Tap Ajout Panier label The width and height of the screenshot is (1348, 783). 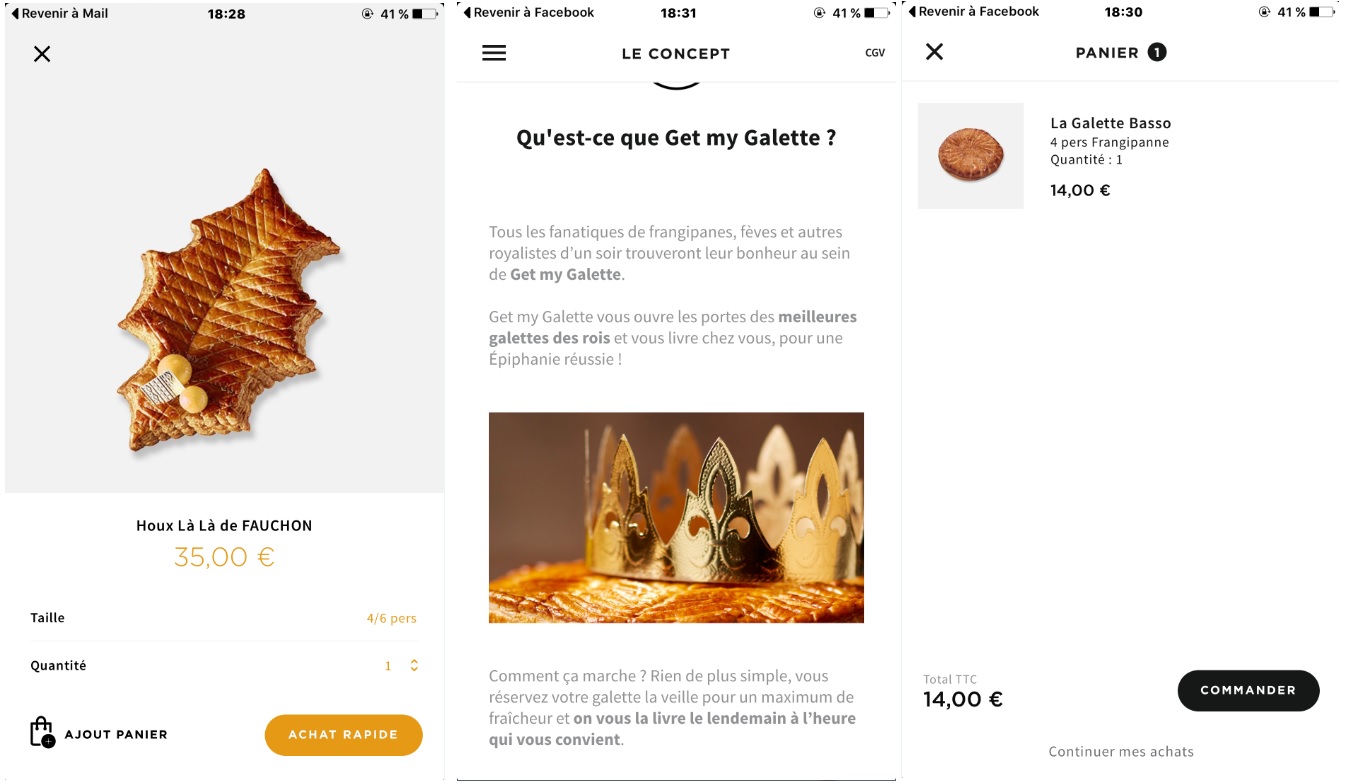tap(116, 734)
